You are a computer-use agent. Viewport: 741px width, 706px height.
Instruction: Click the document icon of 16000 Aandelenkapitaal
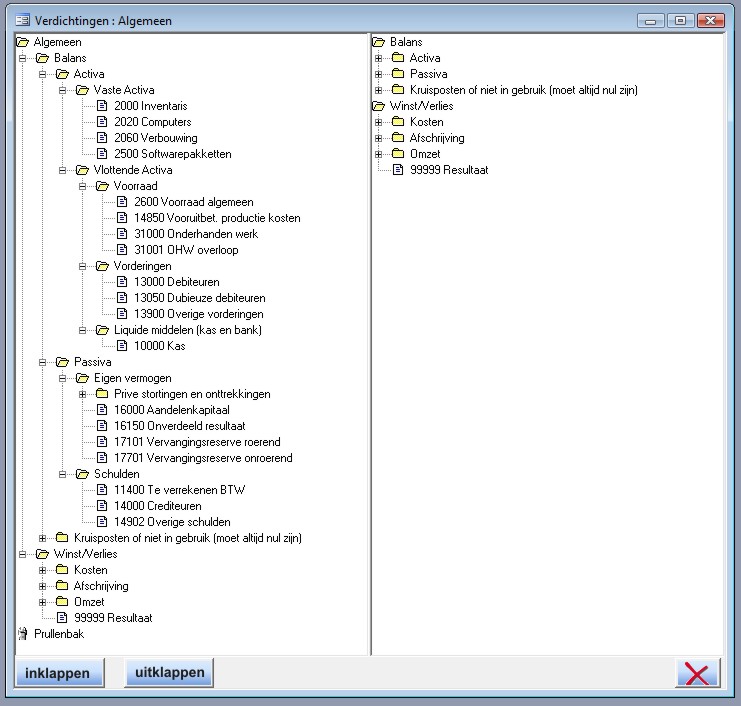pos(102,410)
